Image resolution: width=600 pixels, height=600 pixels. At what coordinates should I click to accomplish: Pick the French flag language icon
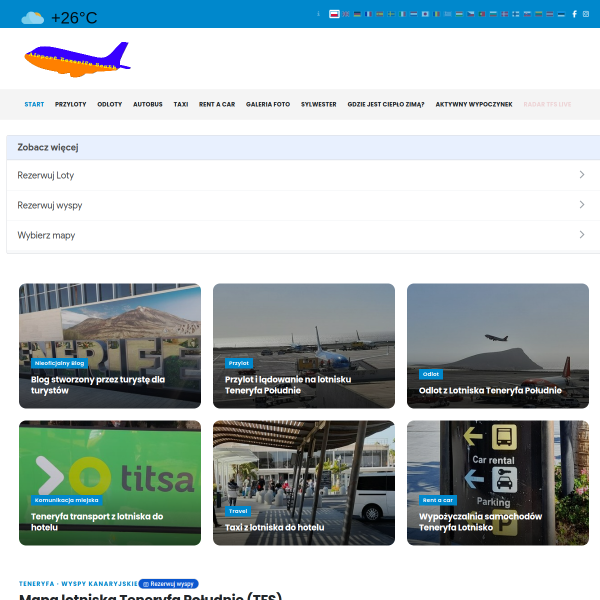coord(368,14)
